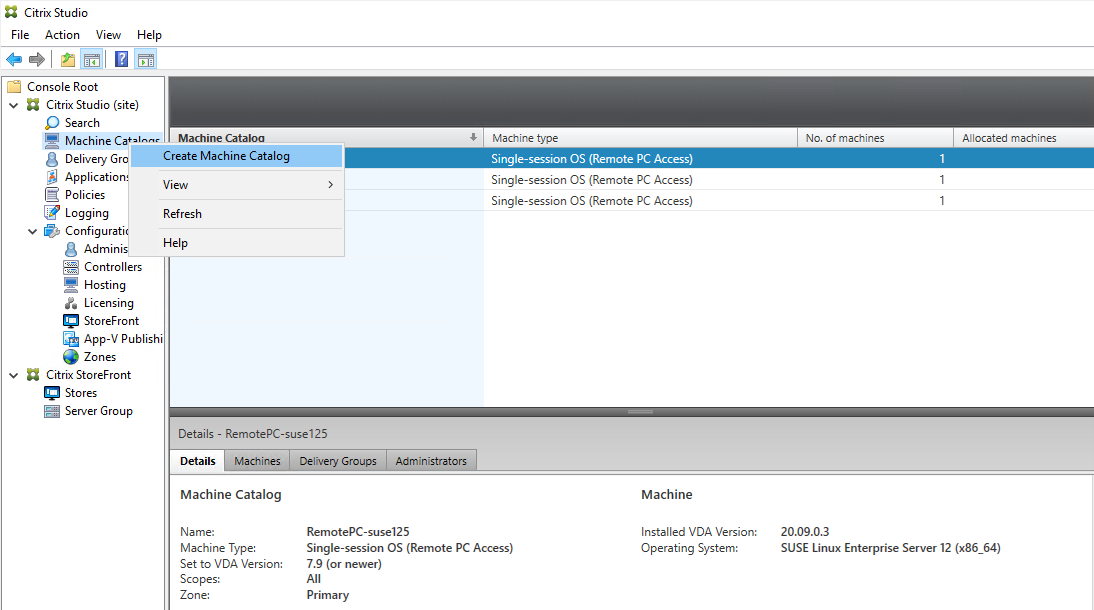Open the Action menu
This screenshot has height=610, width=1094.
[62, 34]
